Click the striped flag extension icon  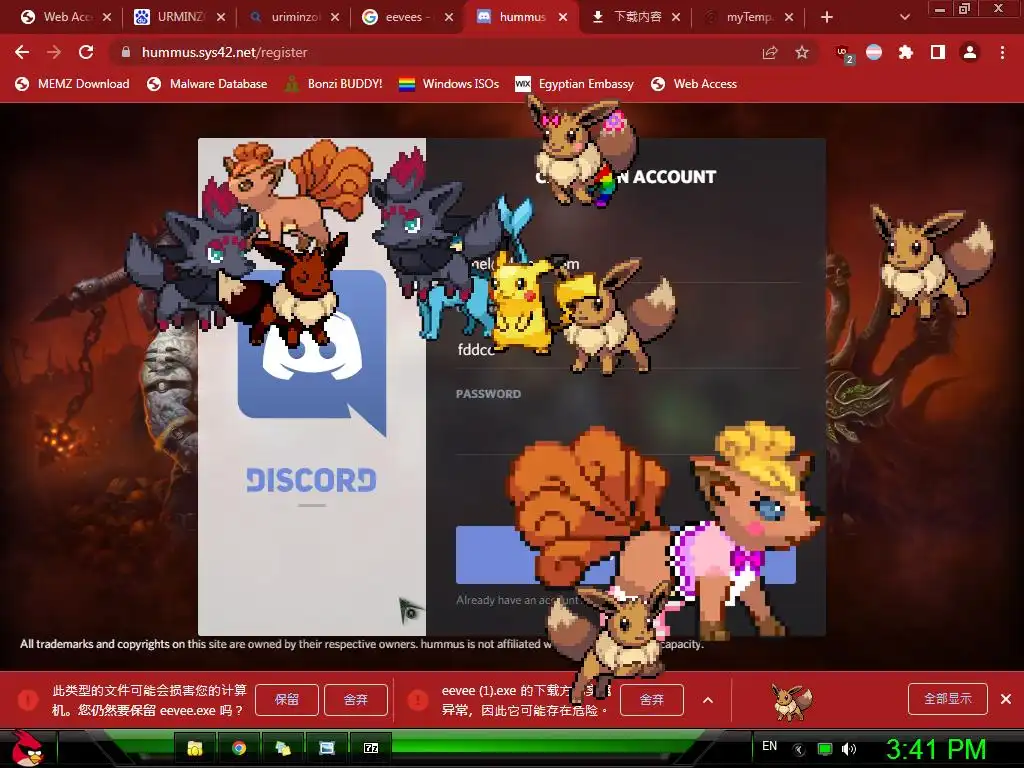click(x=874, y=52)
